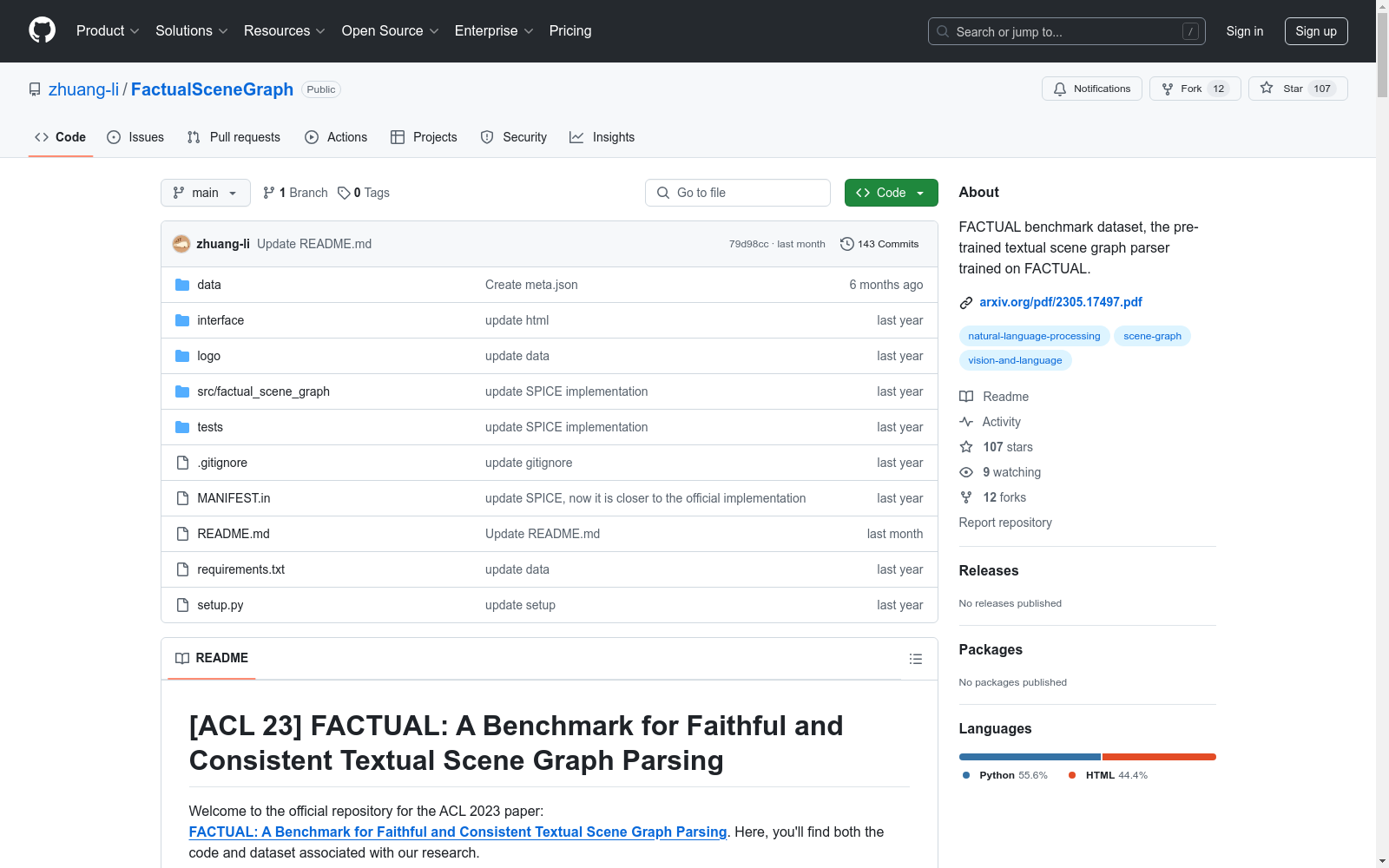Click the eye icon beside 9 watching
The image size is (1389, 868).
[966, 472]
